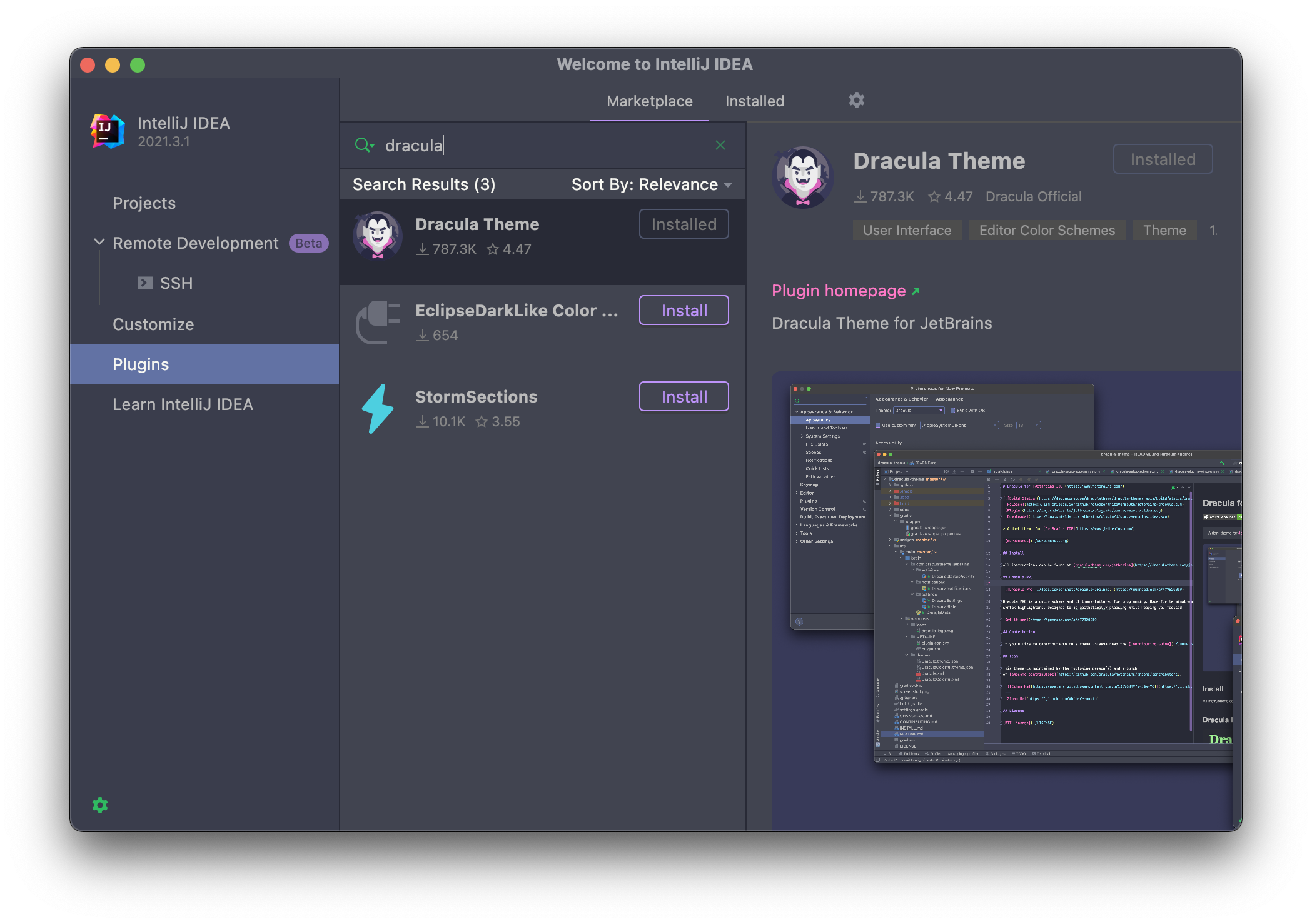Click the Editor Color Schemes tag
Image resolution: width=1312 pixels, height=924 pixels.
pyautogui.click(x=1046, y=230)
